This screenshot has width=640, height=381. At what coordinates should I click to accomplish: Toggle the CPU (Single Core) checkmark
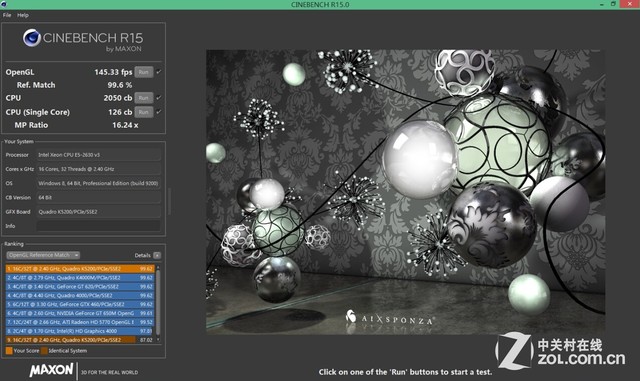coord(159,111)
